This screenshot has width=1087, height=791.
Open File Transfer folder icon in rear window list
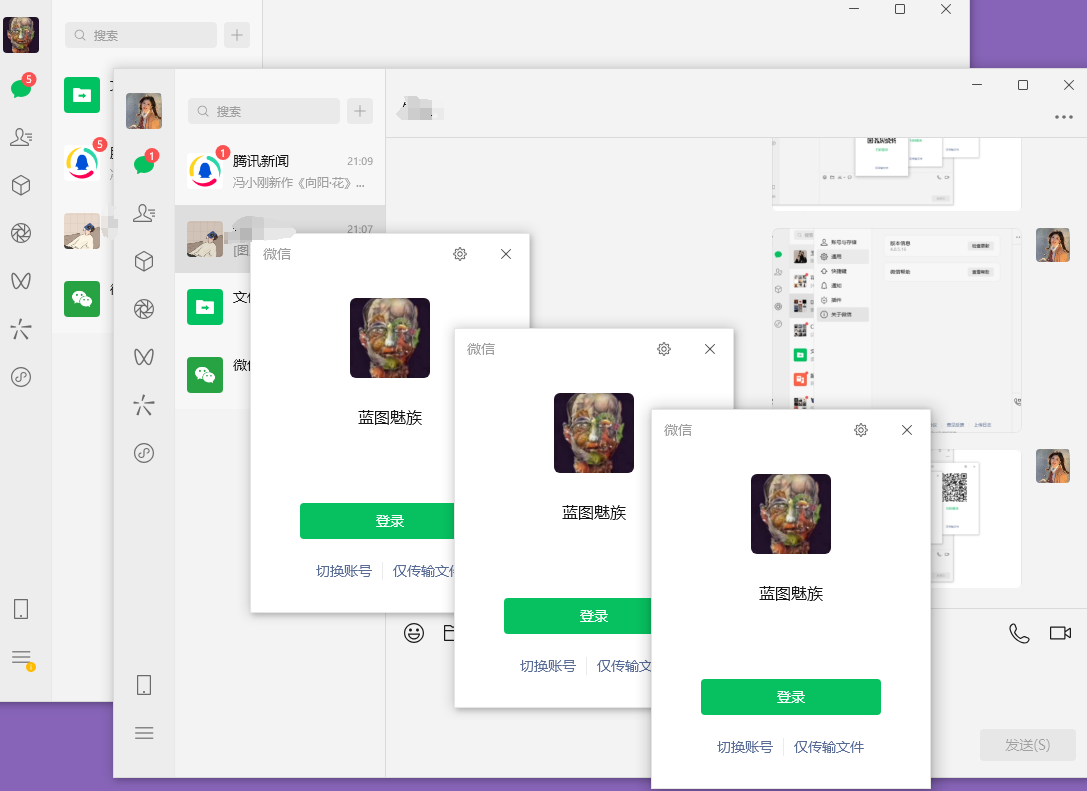click(x=82, y=94)
